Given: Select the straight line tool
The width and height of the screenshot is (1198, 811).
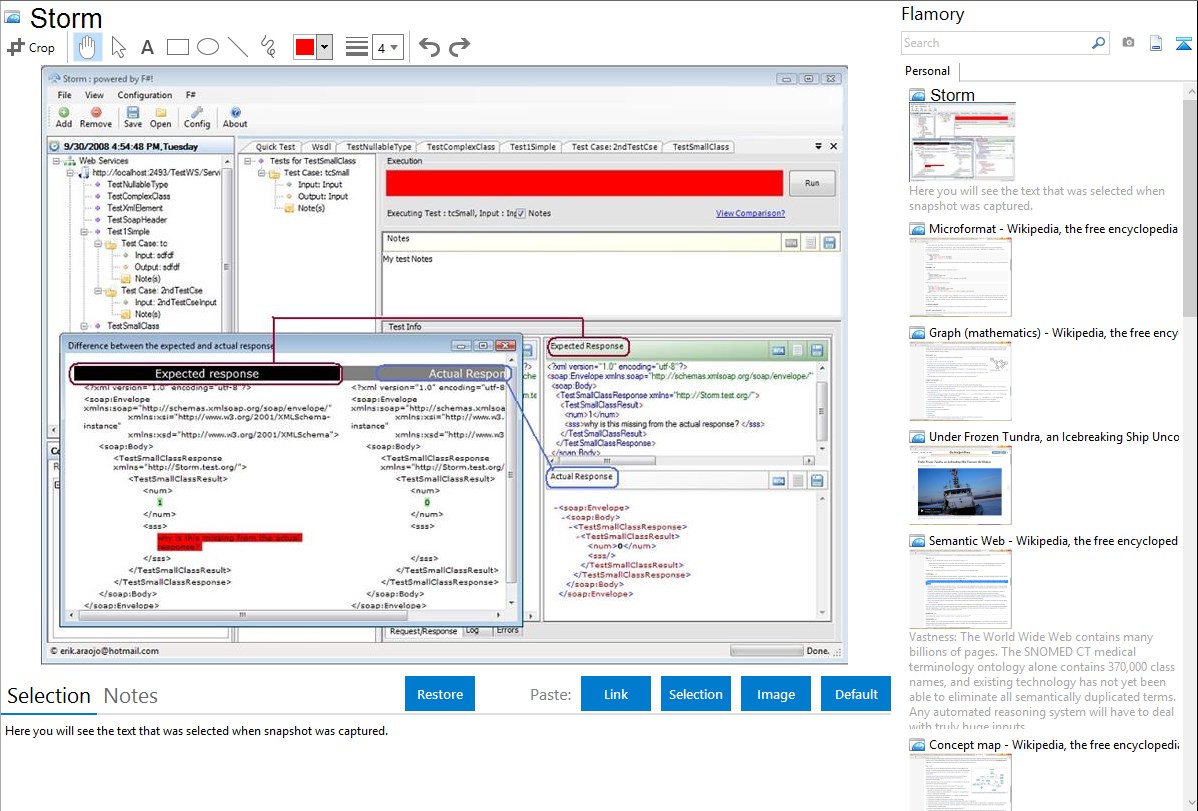Looking at the screenshot, I should 237,47.
